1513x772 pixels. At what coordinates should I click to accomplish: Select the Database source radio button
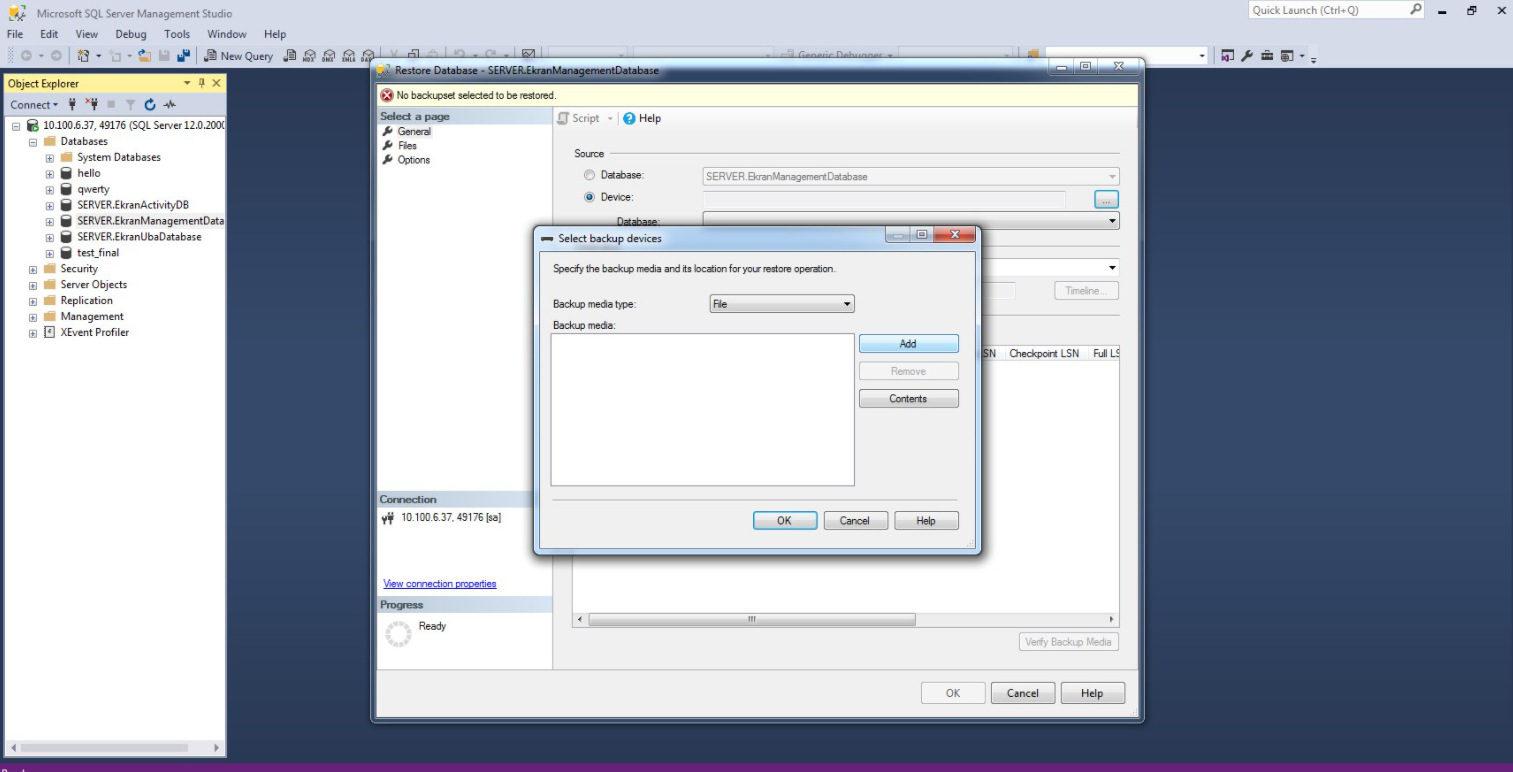coord(590,175)
